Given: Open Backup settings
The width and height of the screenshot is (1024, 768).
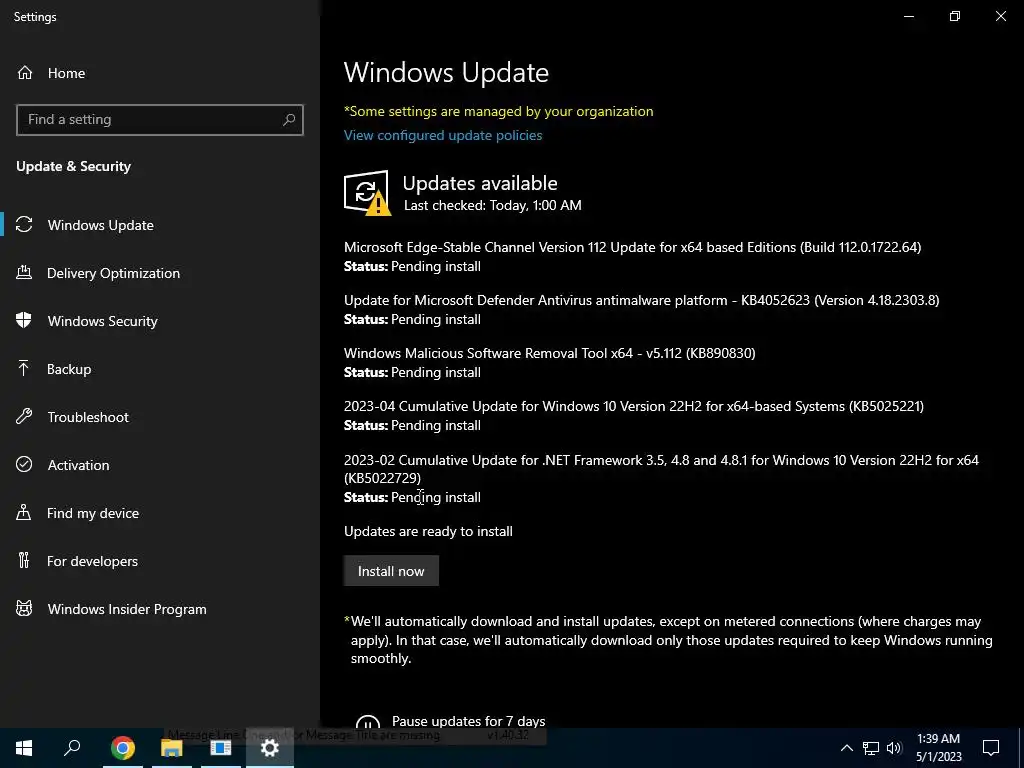Looking at the screenshot, I should coord(69,369).
